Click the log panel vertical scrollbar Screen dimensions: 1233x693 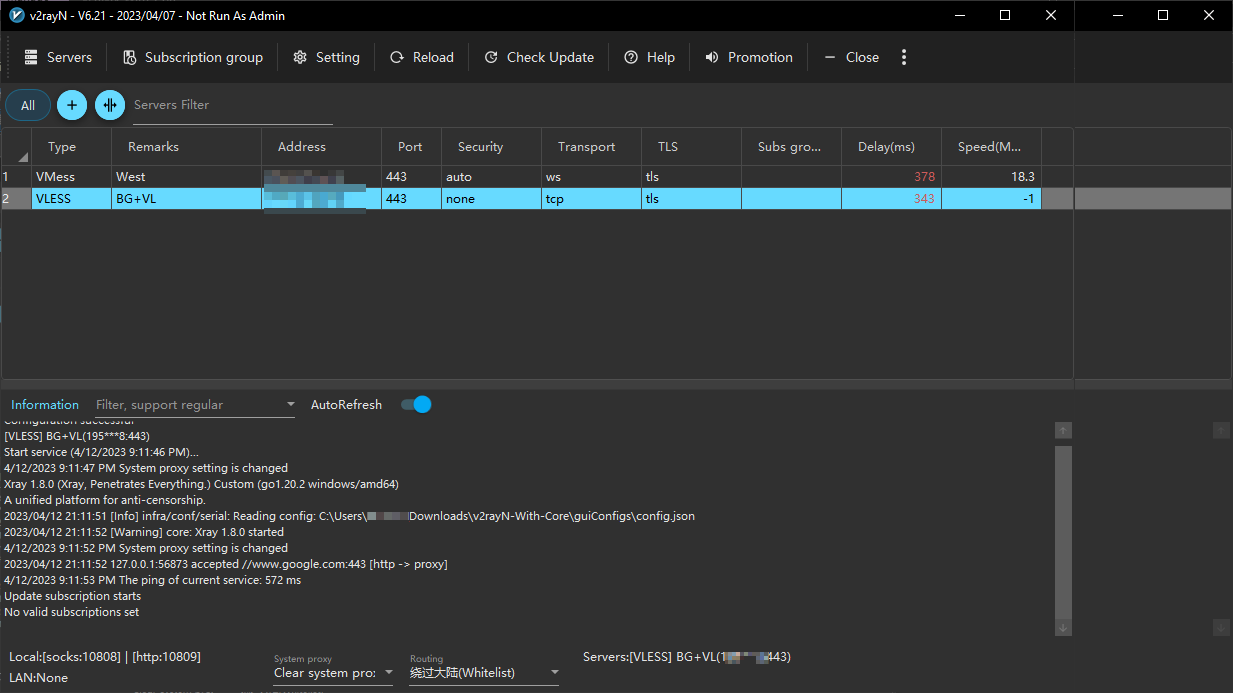(1063, 530)
